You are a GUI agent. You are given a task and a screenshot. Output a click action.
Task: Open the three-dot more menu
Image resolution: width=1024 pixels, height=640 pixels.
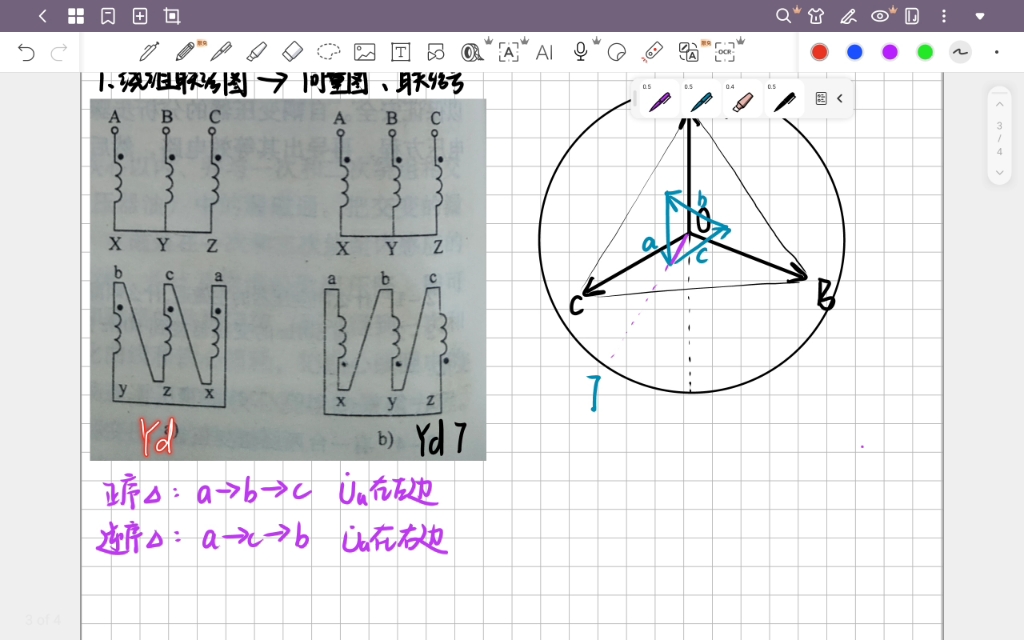click(944, 16)
